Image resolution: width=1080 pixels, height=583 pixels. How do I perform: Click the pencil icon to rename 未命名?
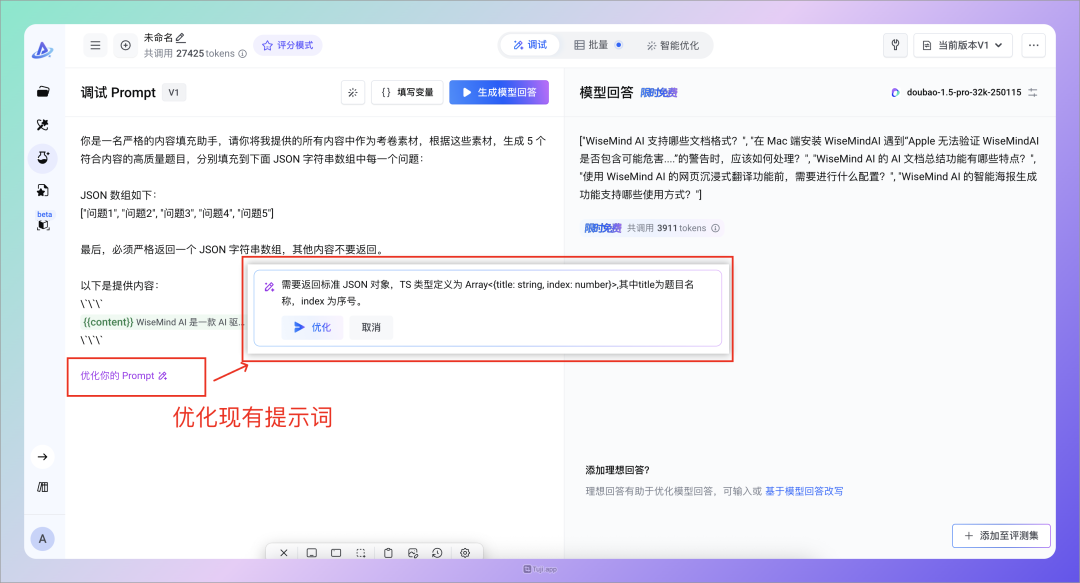[181, 37]
